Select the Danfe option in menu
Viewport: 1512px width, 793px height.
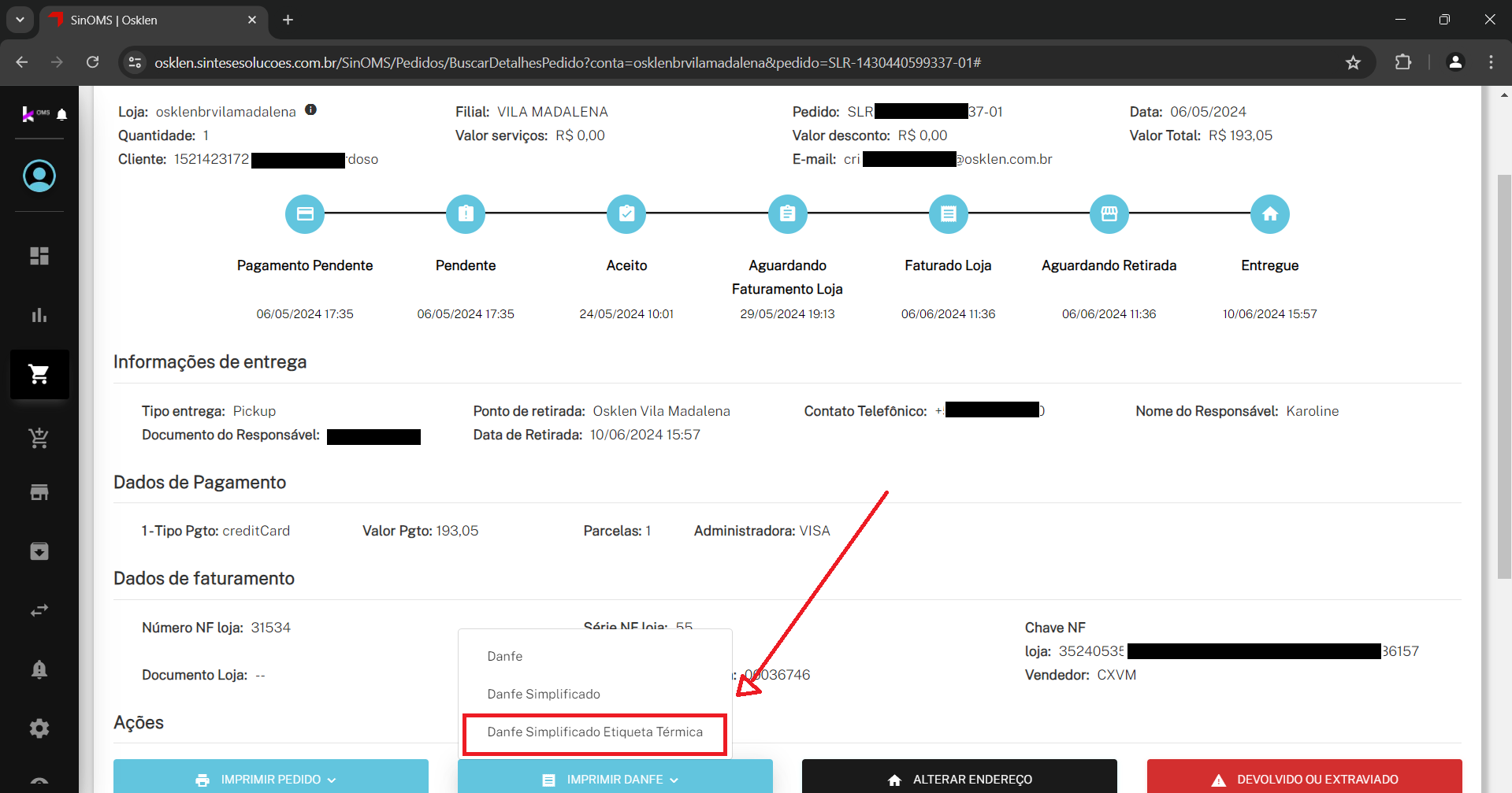coord(505,656)
